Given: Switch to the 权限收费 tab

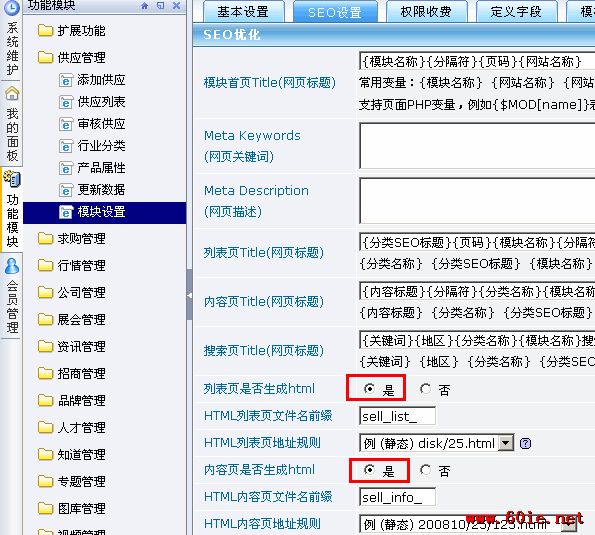Looking at the screenshot, I should coord(426,12).
